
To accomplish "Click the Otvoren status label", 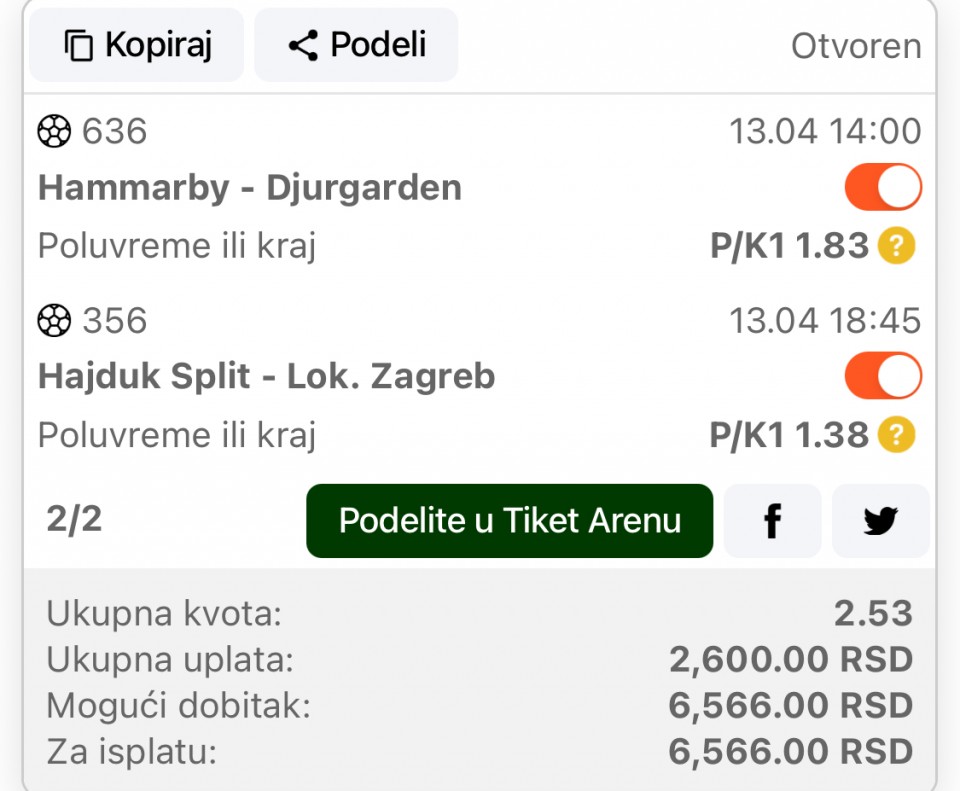I will 856,46.
